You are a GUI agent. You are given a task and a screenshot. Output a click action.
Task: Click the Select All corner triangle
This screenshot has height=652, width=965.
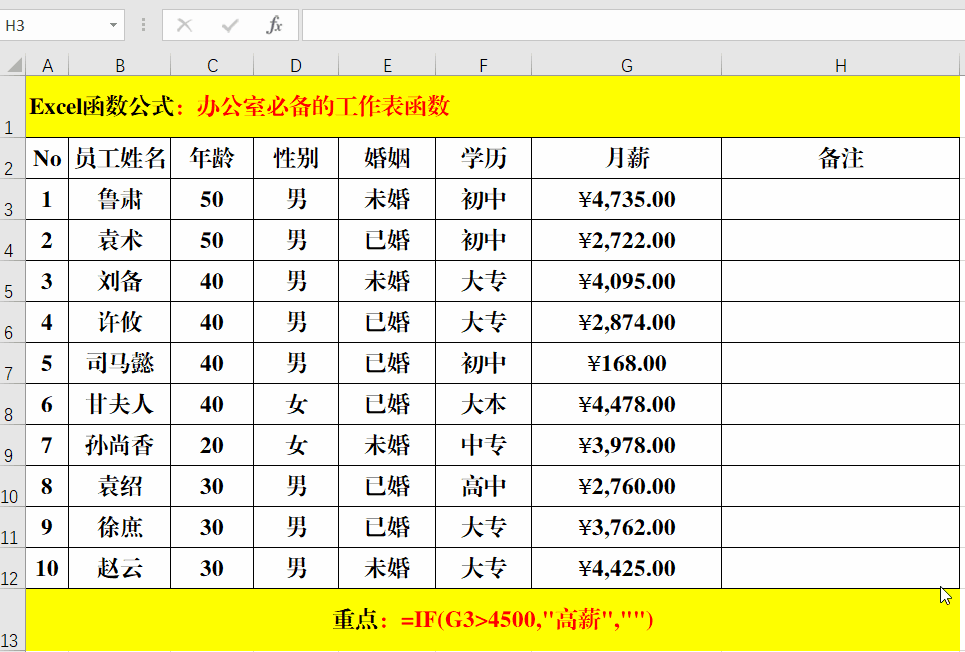click(14, 65)
